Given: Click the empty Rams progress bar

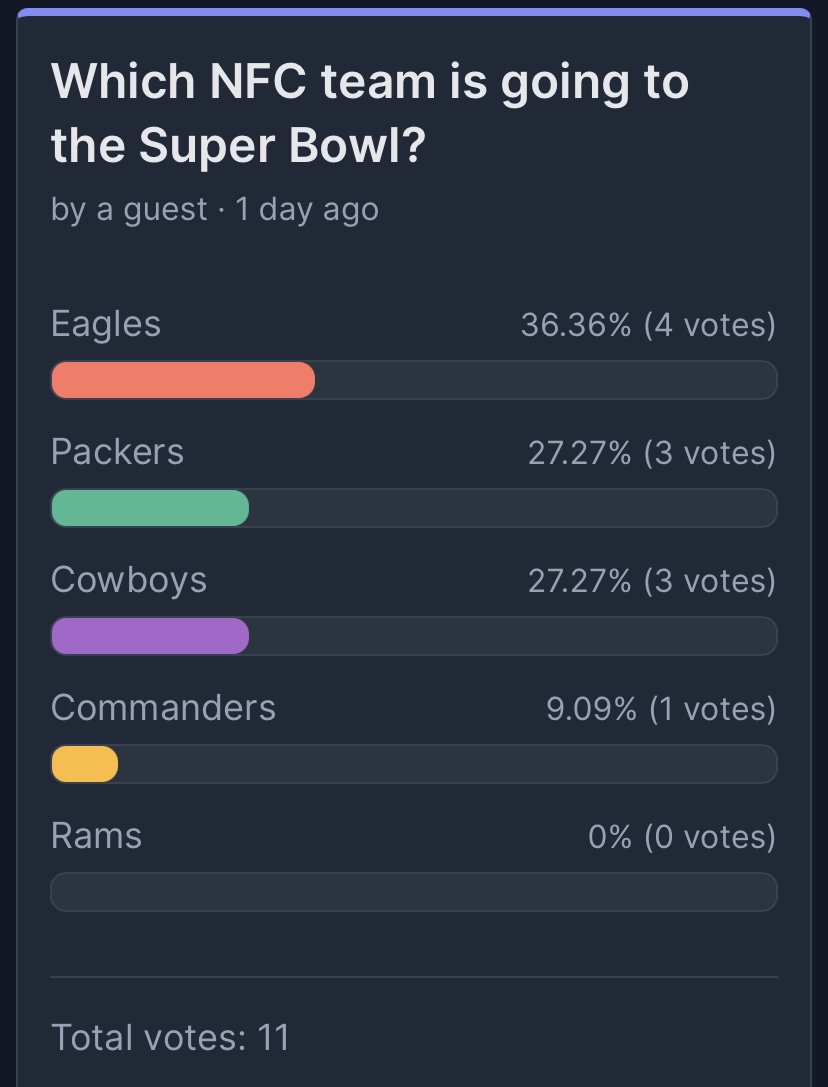Looking at the screenshot, I should point(414,892).
